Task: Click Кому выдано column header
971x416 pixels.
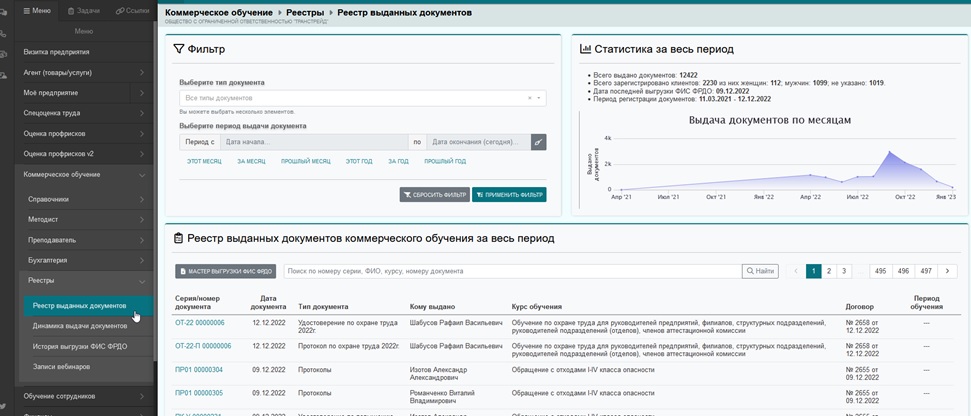Action: [432, 306]
